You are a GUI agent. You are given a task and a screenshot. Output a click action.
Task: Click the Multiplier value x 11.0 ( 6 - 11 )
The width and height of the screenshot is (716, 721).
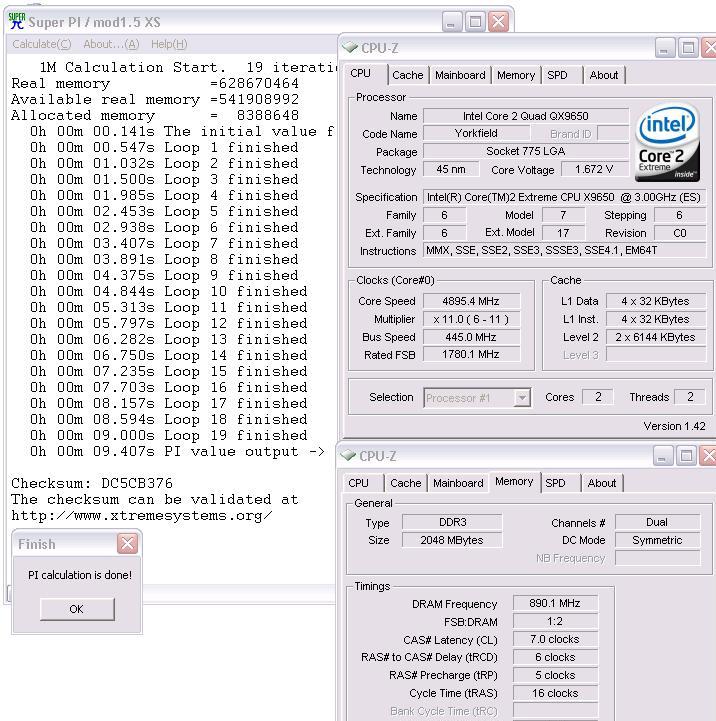pos(471,319)
